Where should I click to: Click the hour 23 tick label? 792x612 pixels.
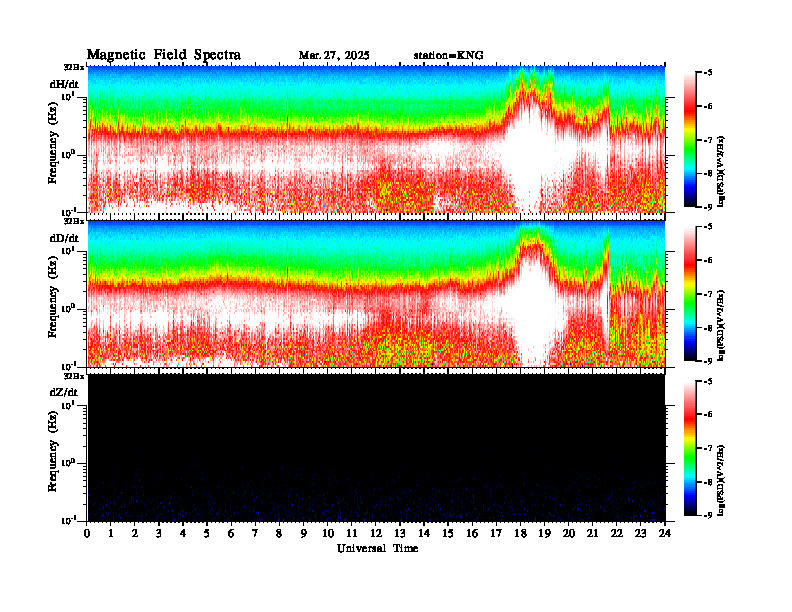(x=640, y=533)
